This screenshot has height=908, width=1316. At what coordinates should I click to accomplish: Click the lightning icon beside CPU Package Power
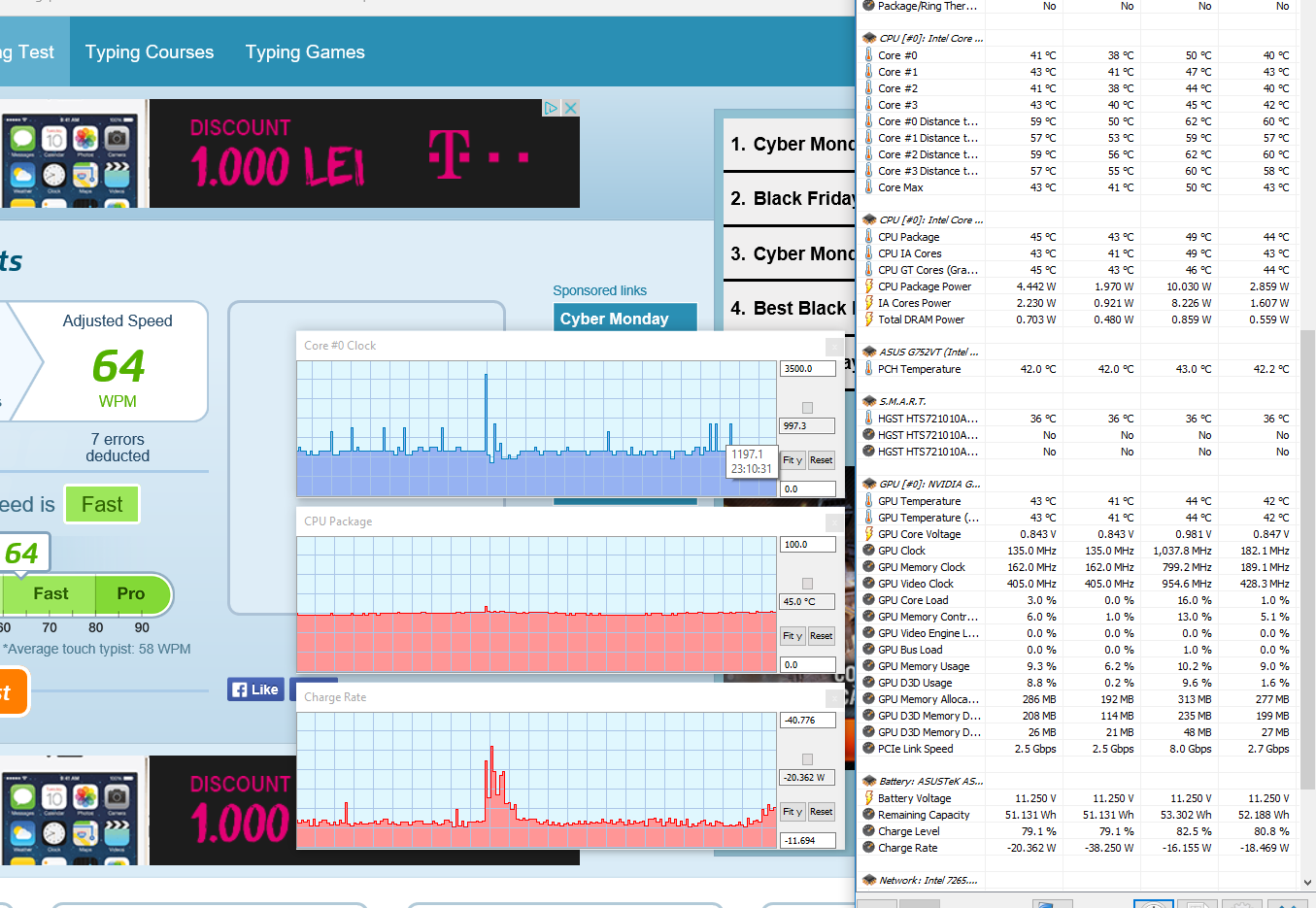868,286
